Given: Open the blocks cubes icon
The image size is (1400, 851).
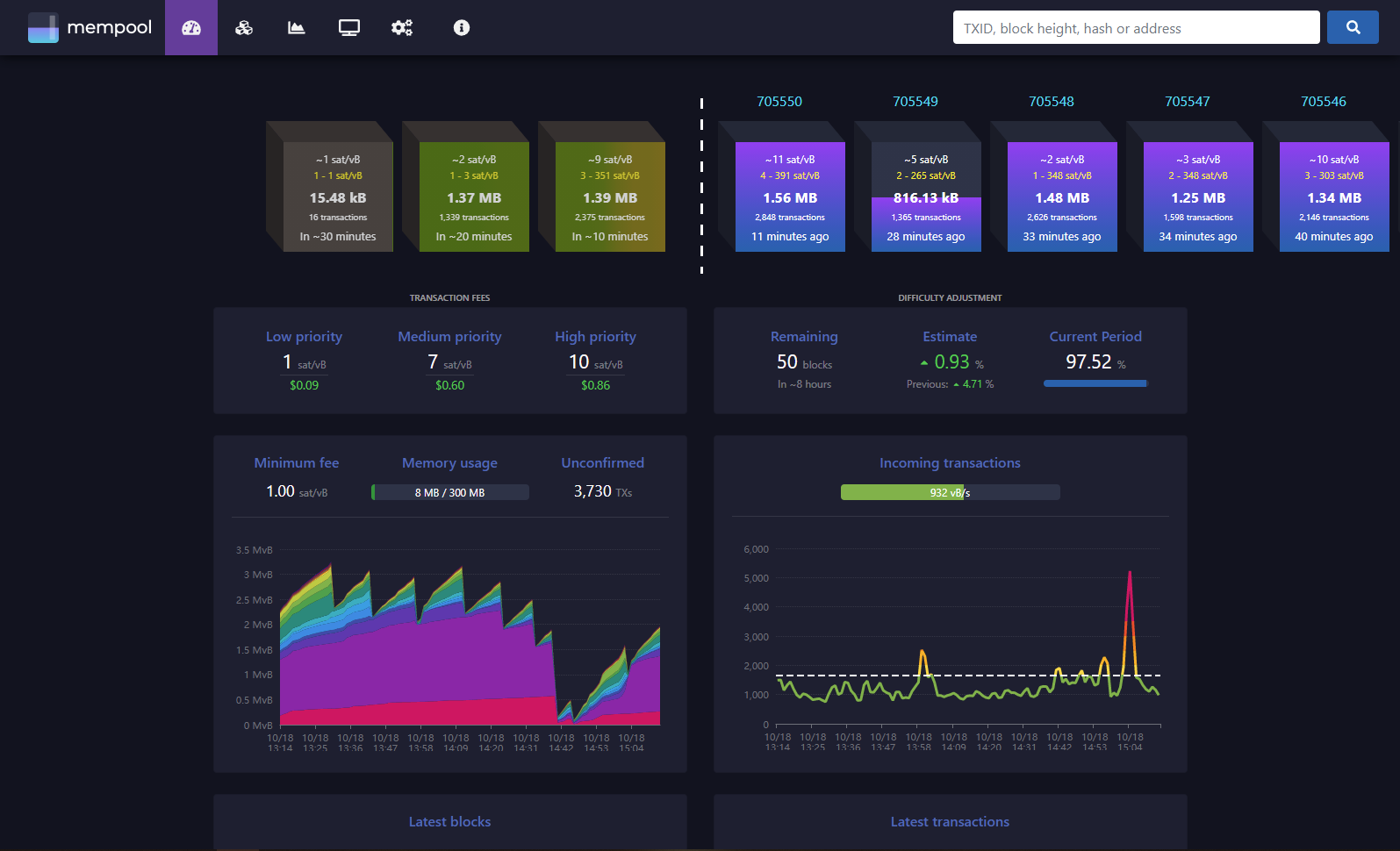Looking at the screenshot, I should [244, 28].
